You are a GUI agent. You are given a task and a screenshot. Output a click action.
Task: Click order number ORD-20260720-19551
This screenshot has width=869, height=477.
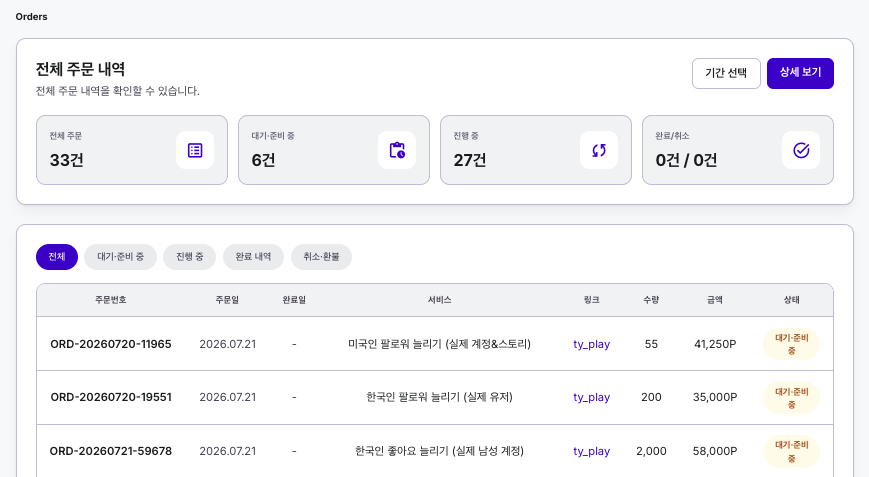111,397
